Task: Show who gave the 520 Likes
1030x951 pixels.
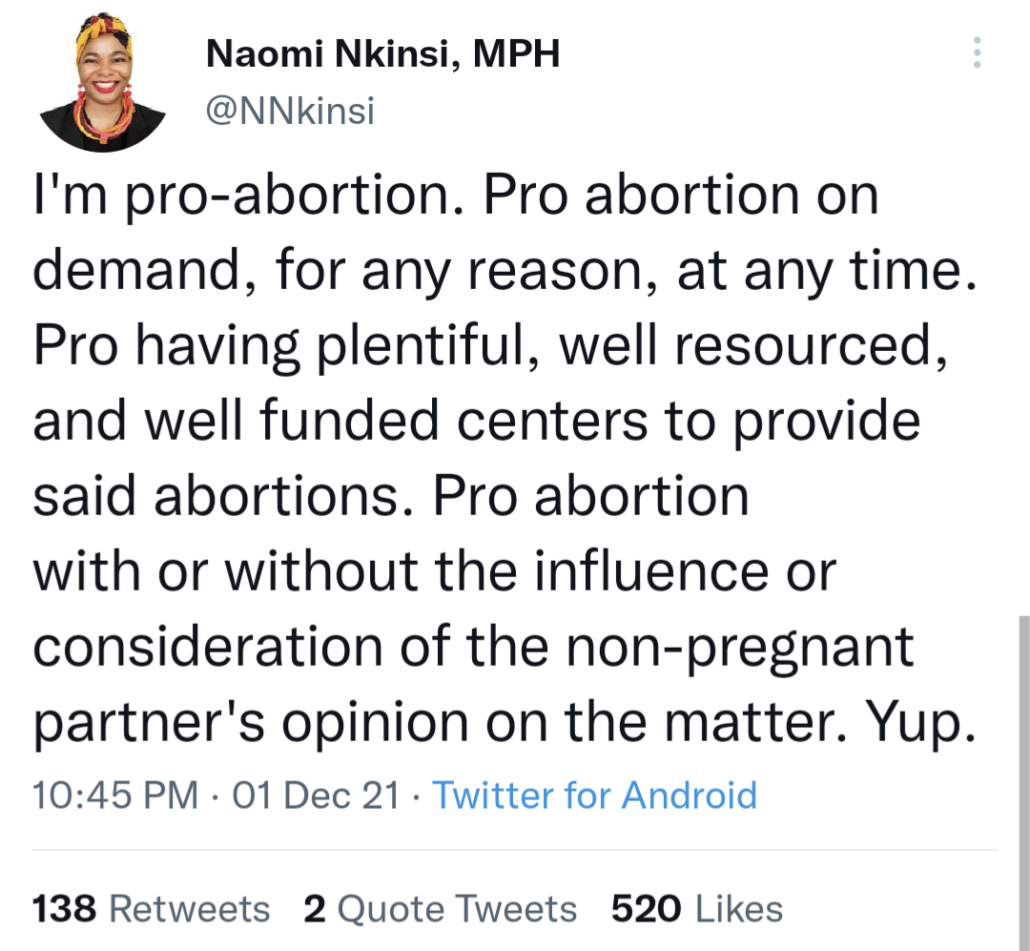Action: tap(697, 909)
